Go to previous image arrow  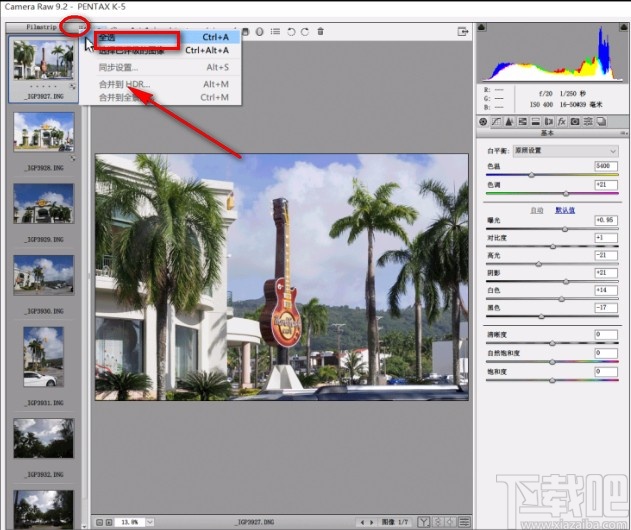[x=362, y=522]
